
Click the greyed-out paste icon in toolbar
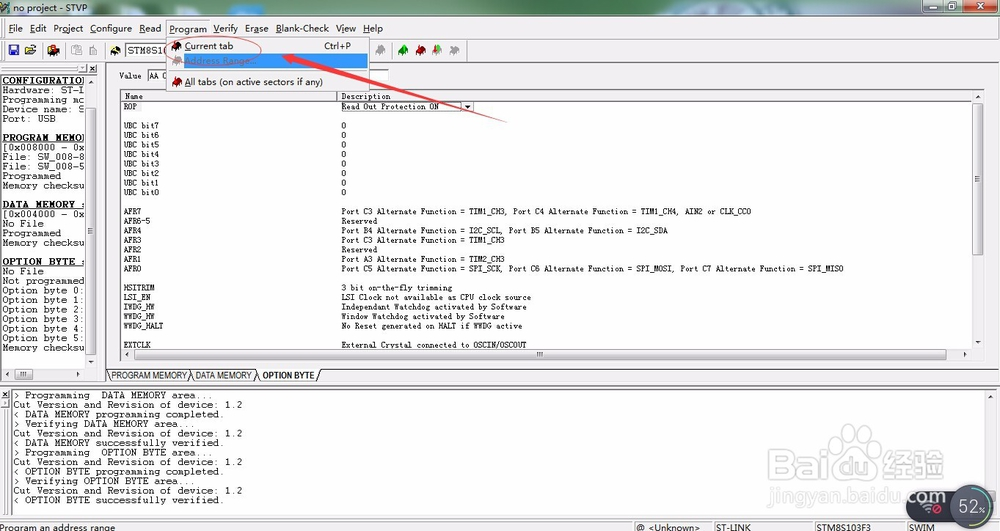pos(93,50)
